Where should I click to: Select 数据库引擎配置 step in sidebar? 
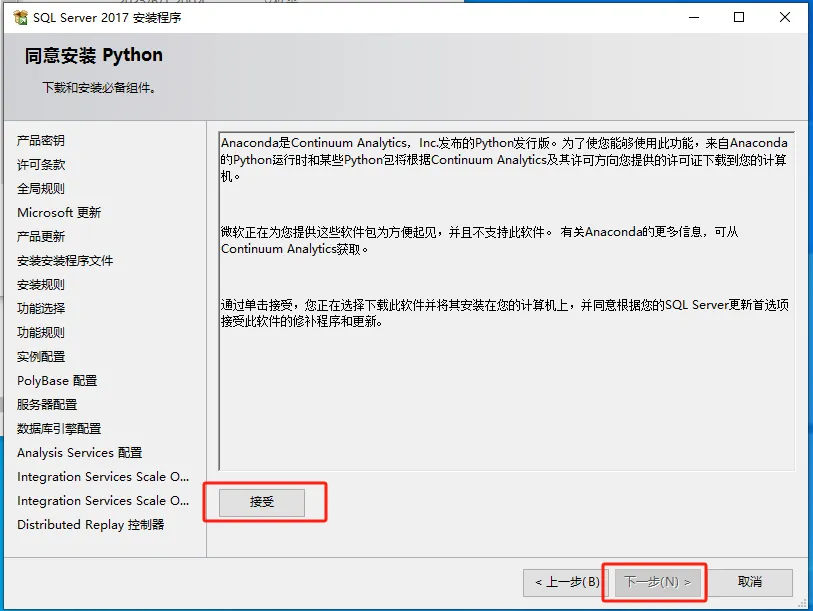[59, 428]
